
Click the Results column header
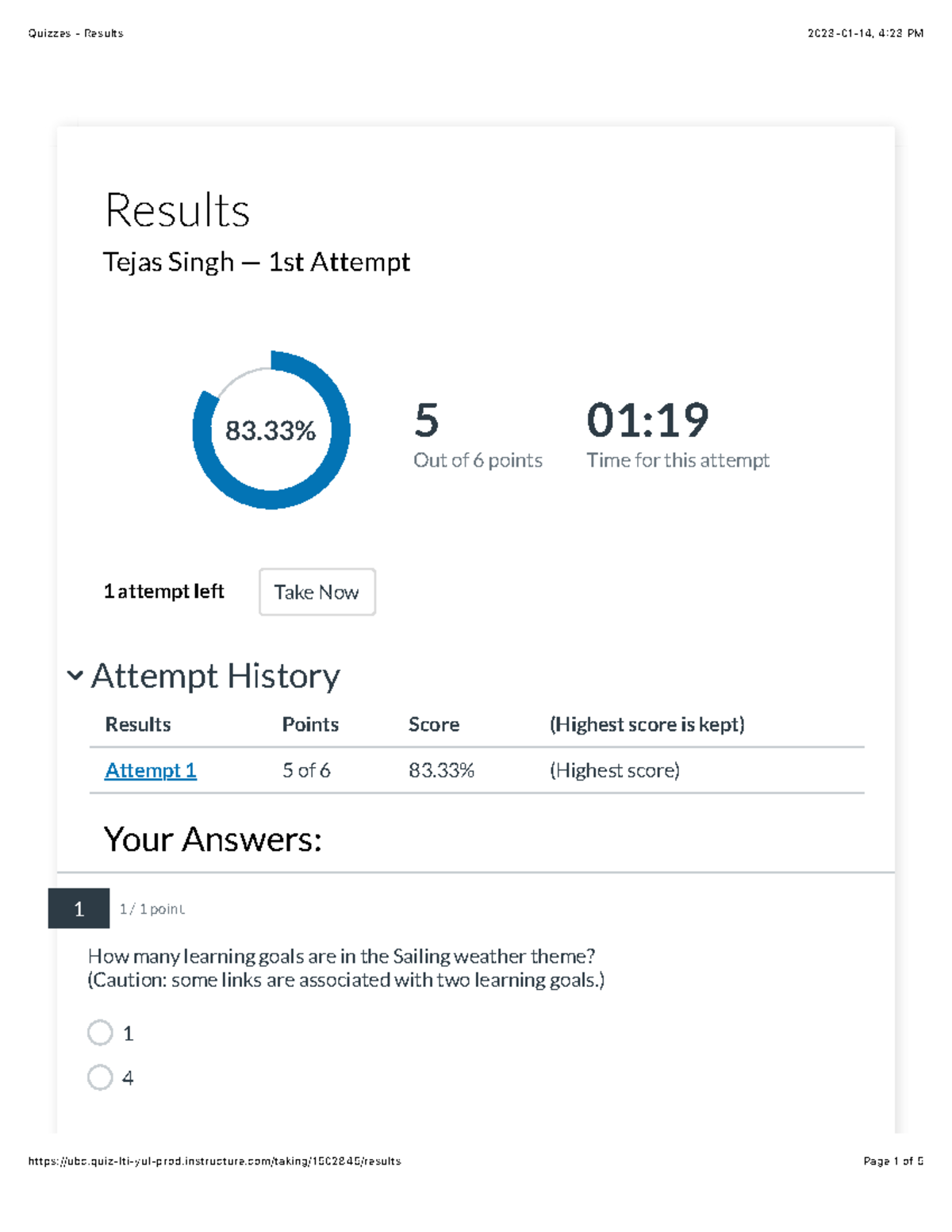137,724
